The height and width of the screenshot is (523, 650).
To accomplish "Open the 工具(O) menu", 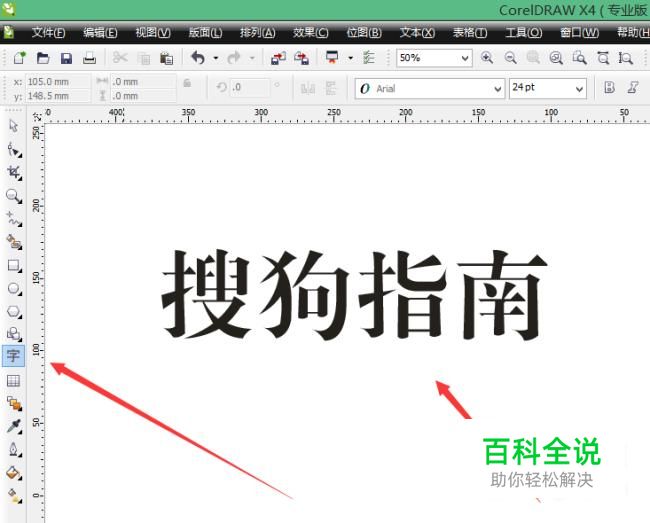I will (524, 32).
